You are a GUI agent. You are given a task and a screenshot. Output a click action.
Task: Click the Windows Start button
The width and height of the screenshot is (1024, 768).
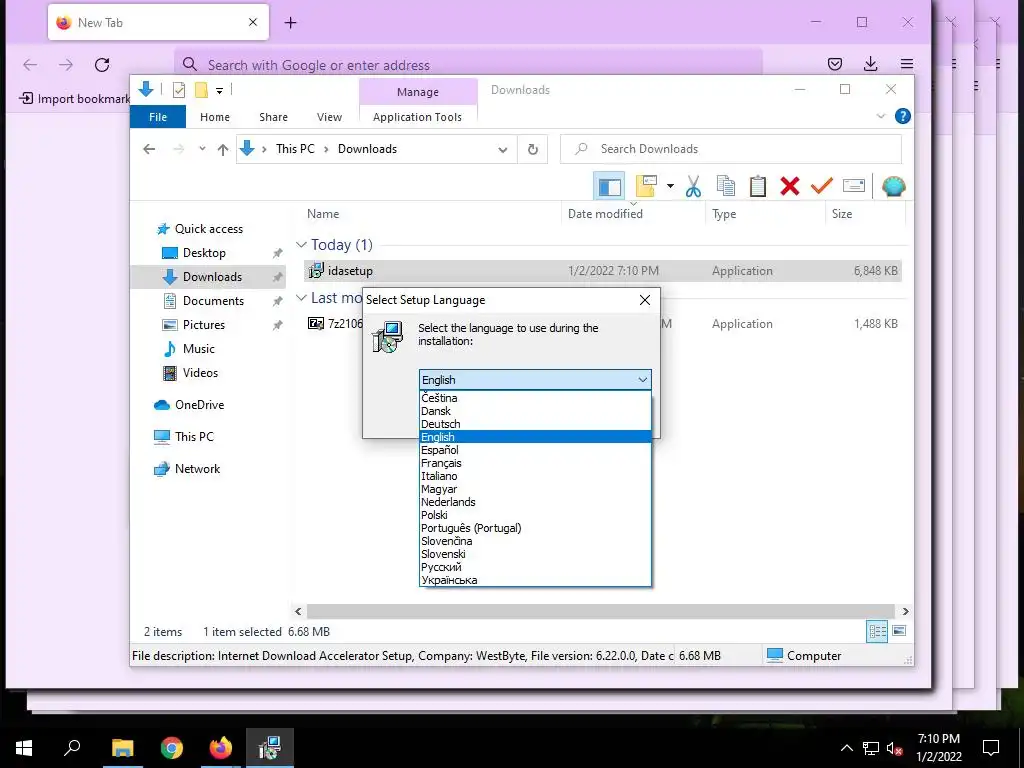tap(24, 748)
